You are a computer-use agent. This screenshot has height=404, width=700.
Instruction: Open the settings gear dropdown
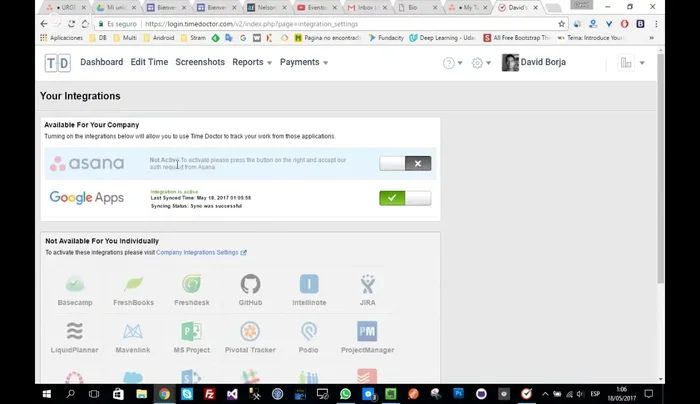click(481, 63)
